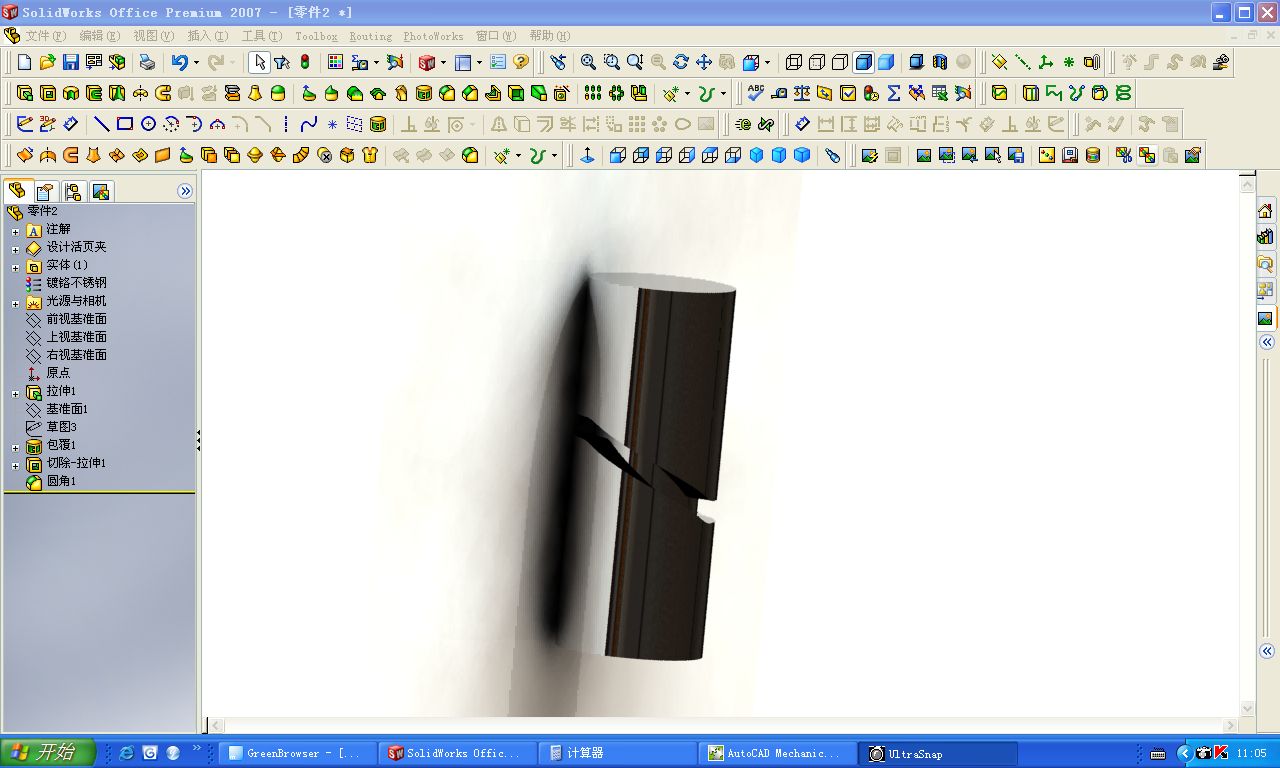Toggle Shadows in Shaded Mode
Viewport: 1280px width, 768px height.
click(x=917, y=62)
